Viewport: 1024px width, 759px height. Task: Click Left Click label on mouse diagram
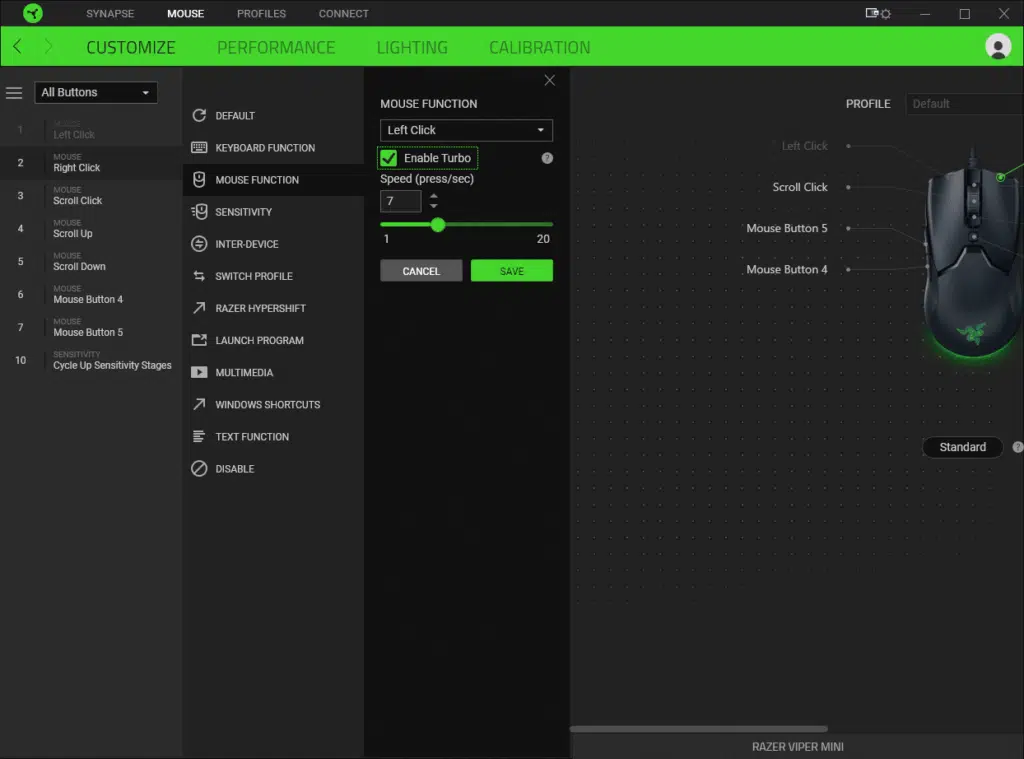[804, 146]
